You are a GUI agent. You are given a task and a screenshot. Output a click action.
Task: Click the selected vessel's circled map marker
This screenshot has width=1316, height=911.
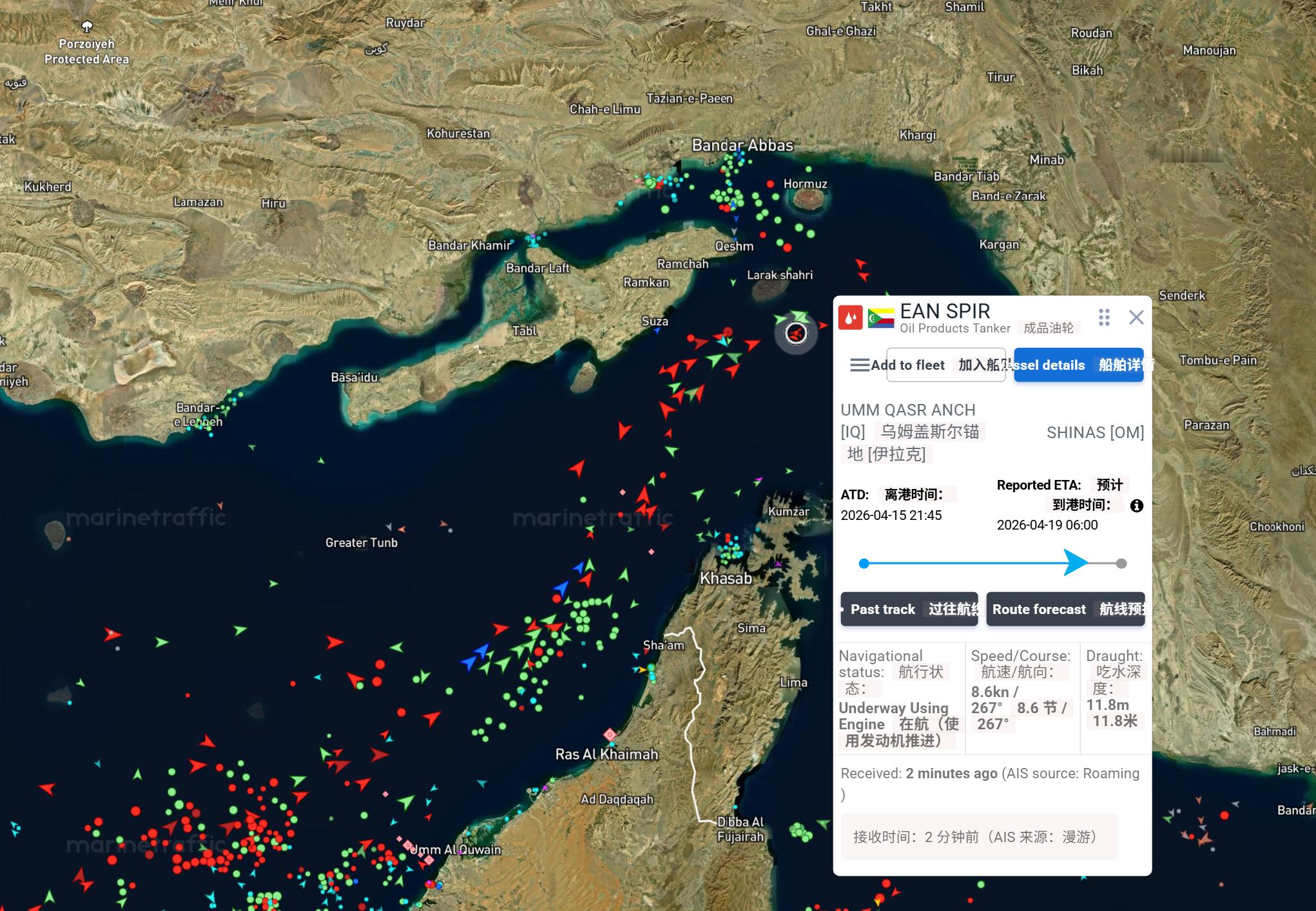point(796,333)
